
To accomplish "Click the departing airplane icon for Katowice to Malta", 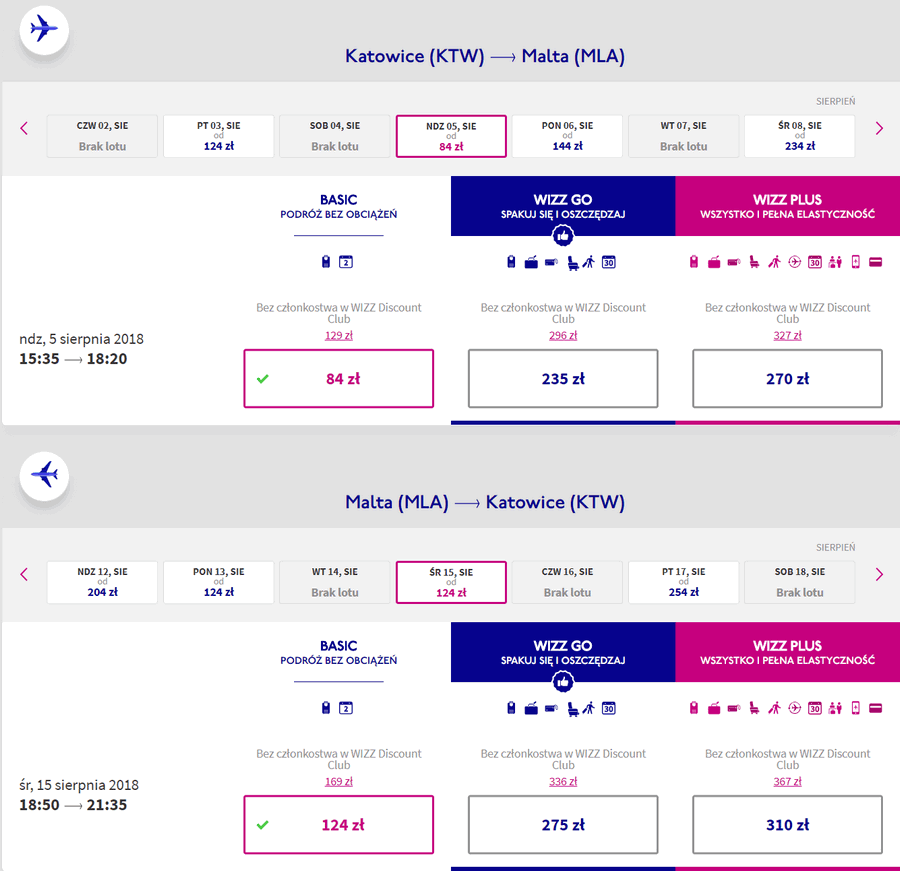I will tap(44, 29).
